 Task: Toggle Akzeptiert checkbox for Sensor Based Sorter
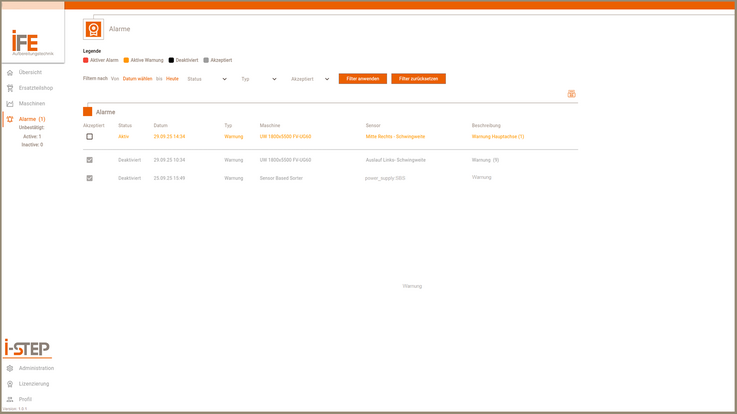pyautogui.click(x=89, y=178)
